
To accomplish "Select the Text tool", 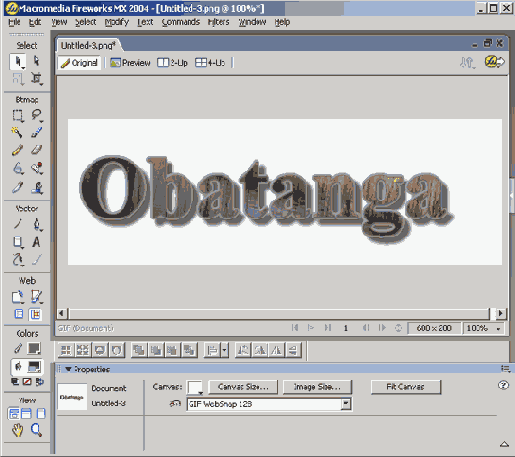I will click(36, 242).
